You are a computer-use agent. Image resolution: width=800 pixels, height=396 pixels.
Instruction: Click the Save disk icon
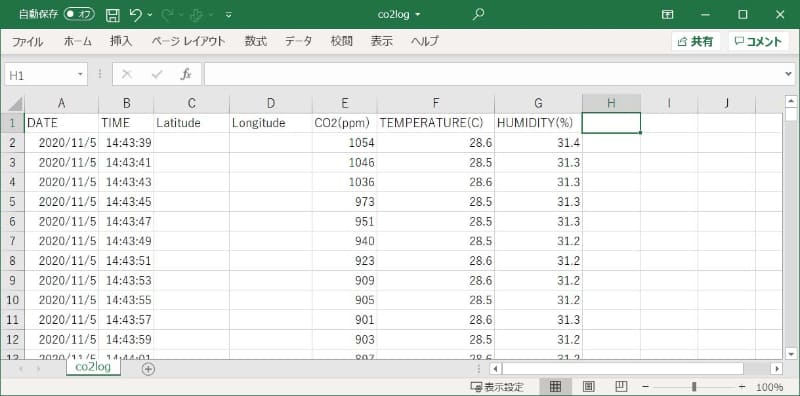pos(113,15)
